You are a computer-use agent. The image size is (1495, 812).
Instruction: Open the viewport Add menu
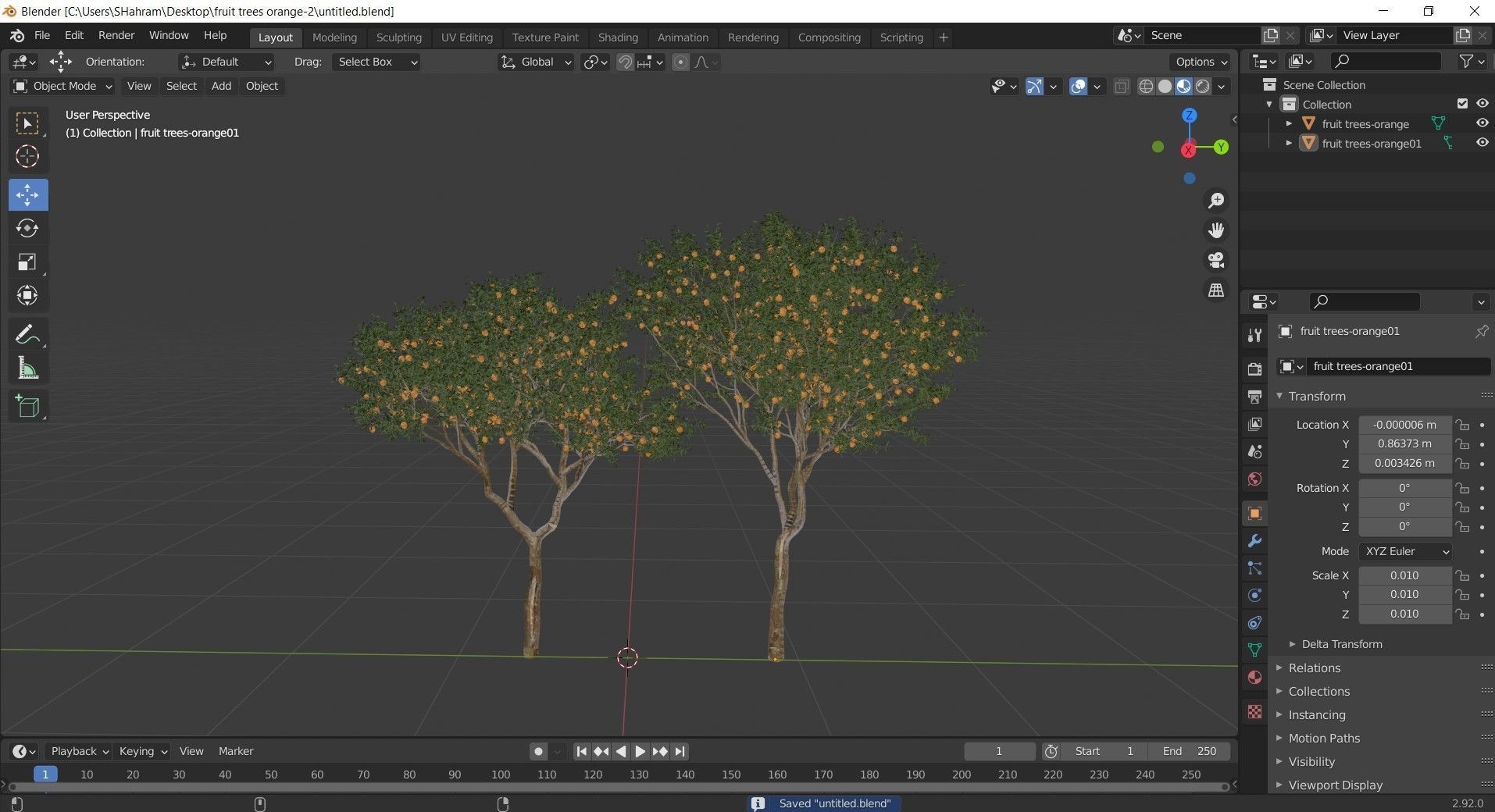click(x=221, y=86)
